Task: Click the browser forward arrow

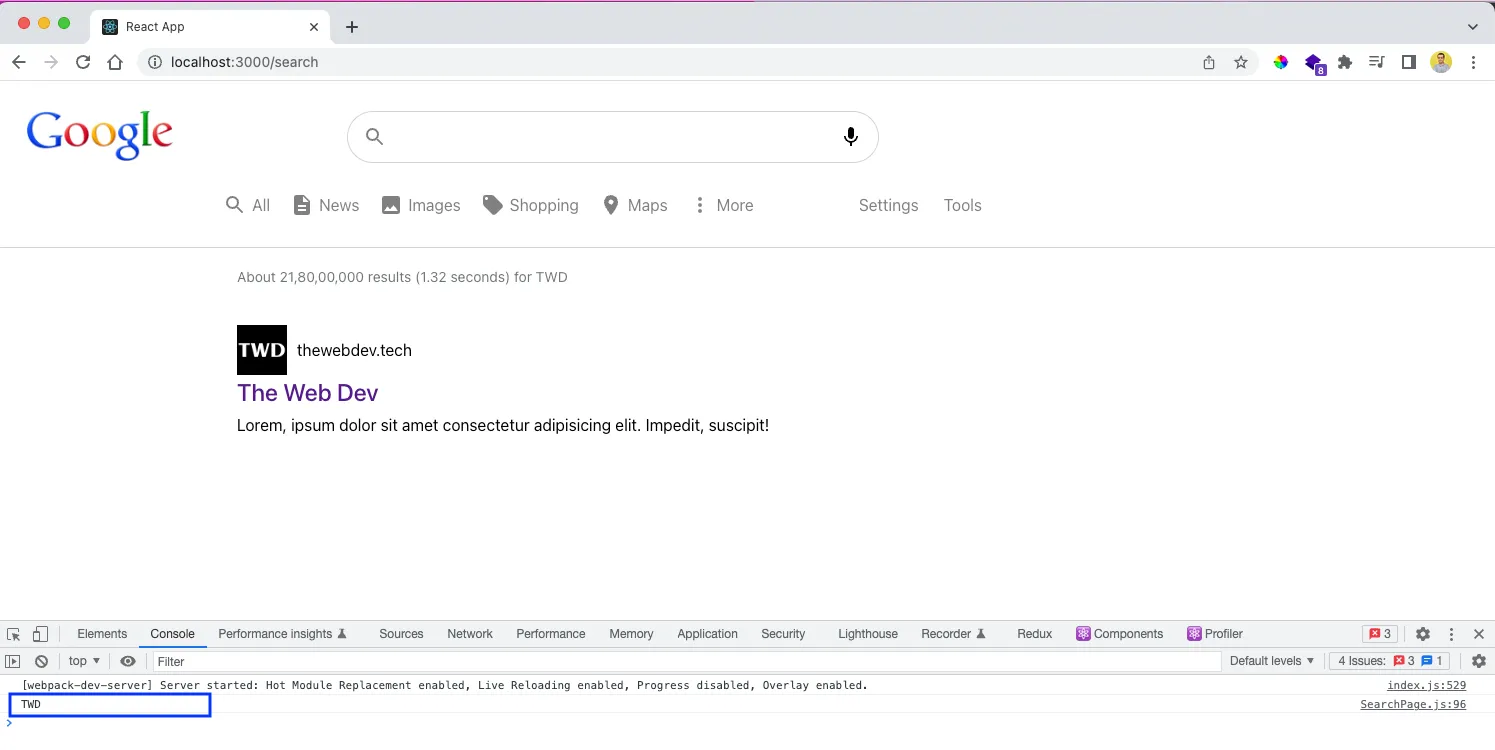Action: pos(51,62)
